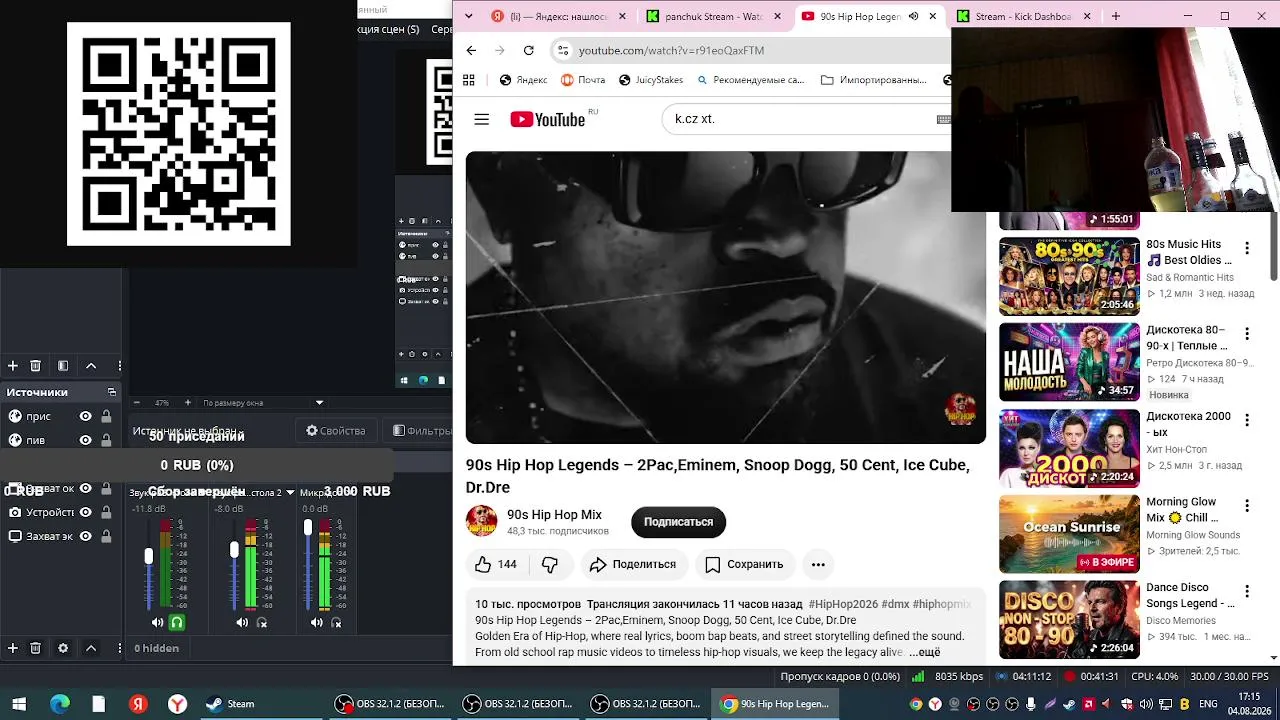Mute the Микрофон mixer channel
Image resolution: width=1280 pixels, height=720 pixels.
[316, 622]
